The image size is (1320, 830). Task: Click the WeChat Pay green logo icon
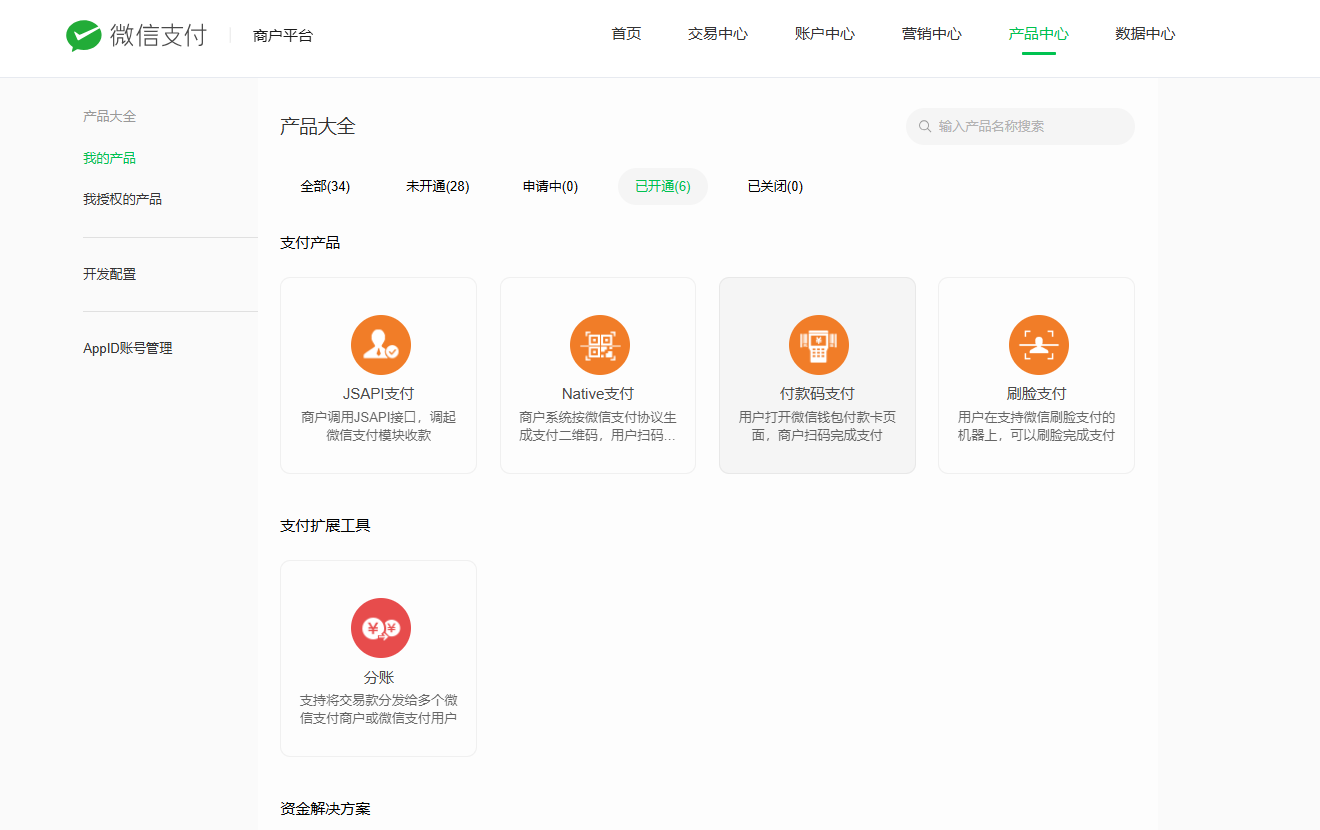84,36
